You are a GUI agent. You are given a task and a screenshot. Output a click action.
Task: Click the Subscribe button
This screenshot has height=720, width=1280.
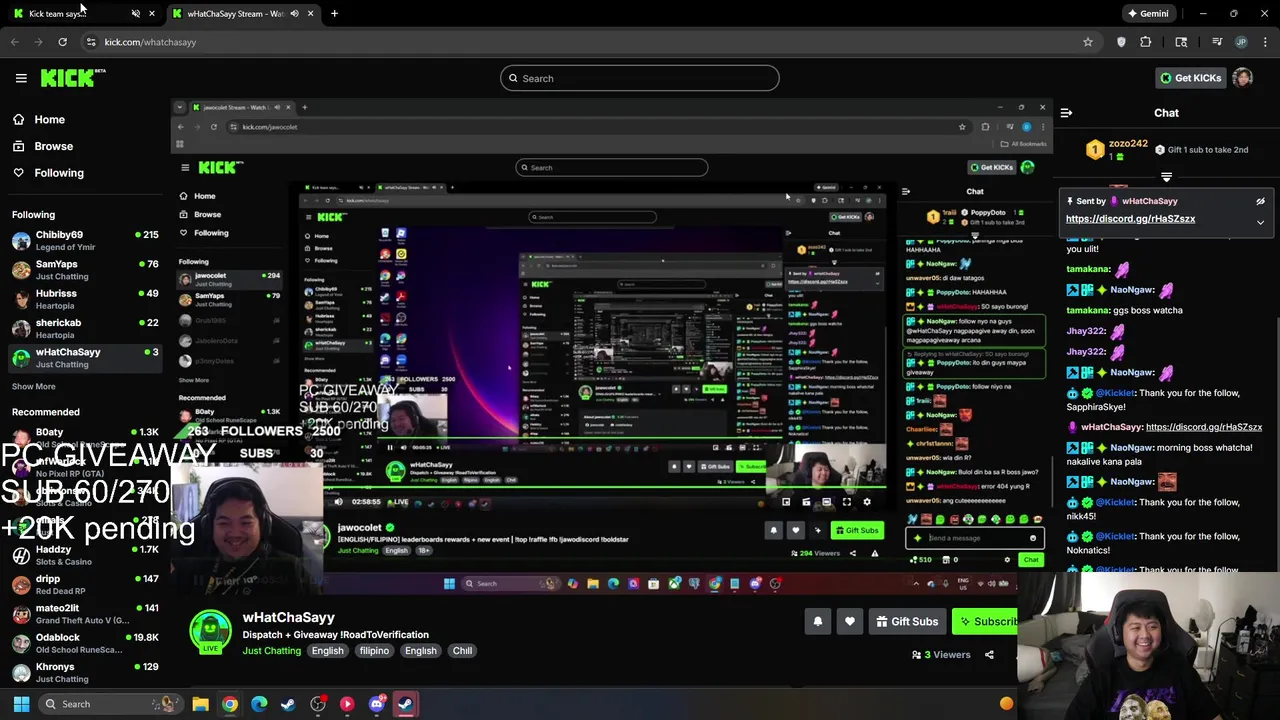point(986,622)
